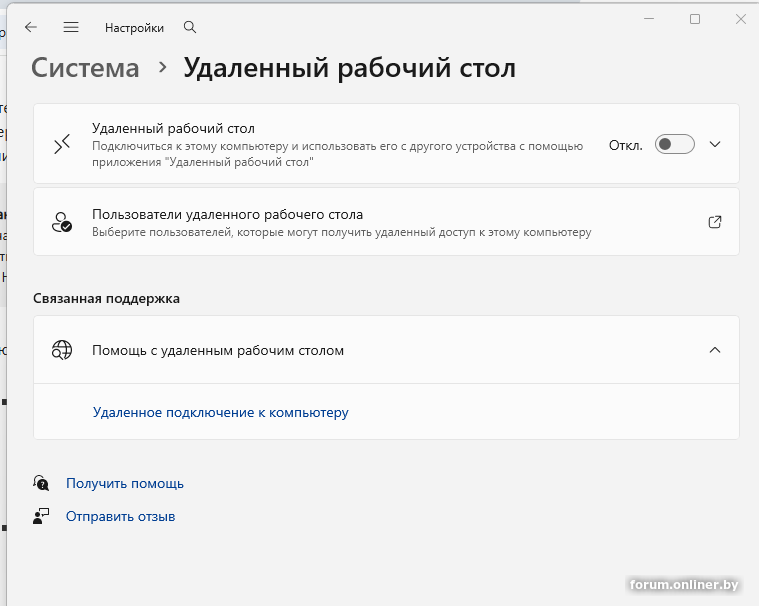Open the hamburger navigation menu
This screenshot has width=759, height=606.
click(x=70, y=28)
